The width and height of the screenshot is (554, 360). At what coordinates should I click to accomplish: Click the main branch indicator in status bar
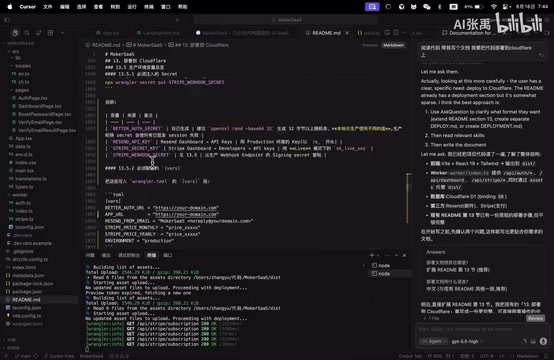point(23,356)
